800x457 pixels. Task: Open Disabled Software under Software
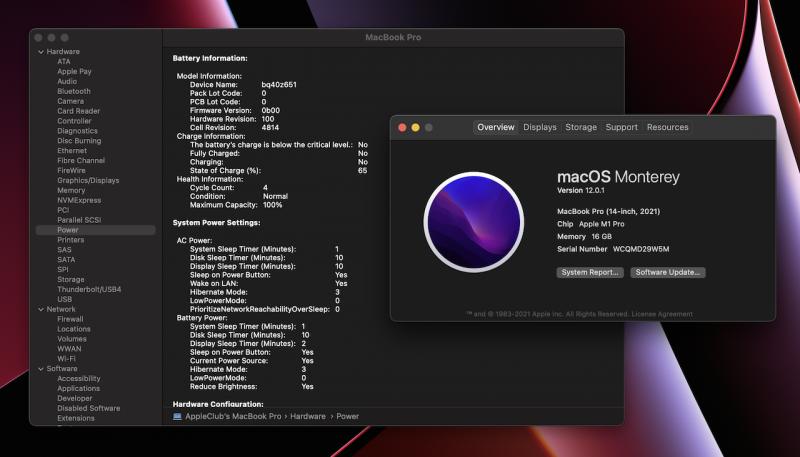click(88, 408)
